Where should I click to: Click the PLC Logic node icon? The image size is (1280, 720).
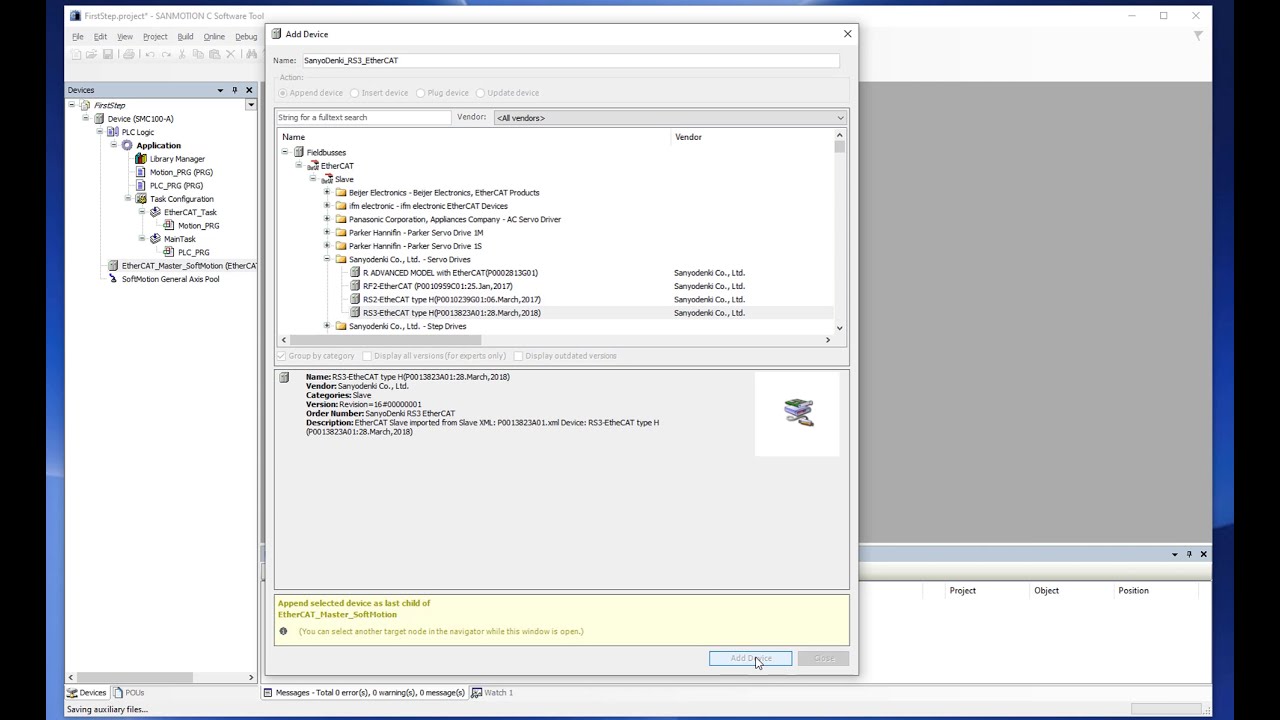point(113,132)
